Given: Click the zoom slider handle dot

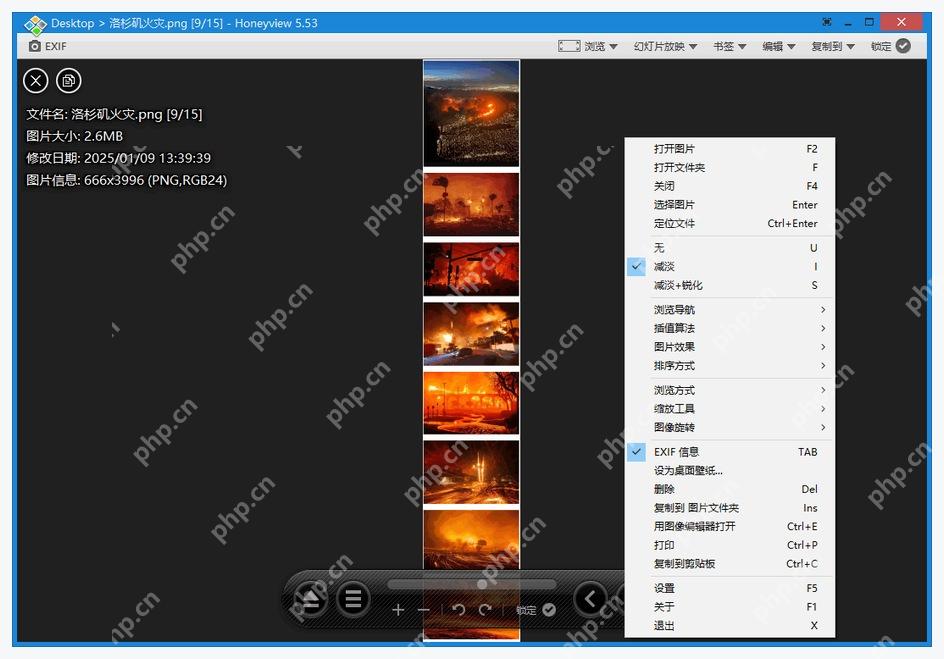Looking at the screenshot, I should tap(482, 584).
